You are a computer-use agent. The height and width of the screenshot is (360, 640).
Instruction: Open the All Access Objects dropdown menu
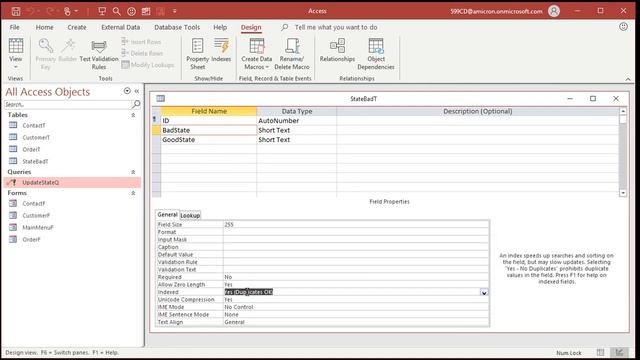(x=127, y=91)
